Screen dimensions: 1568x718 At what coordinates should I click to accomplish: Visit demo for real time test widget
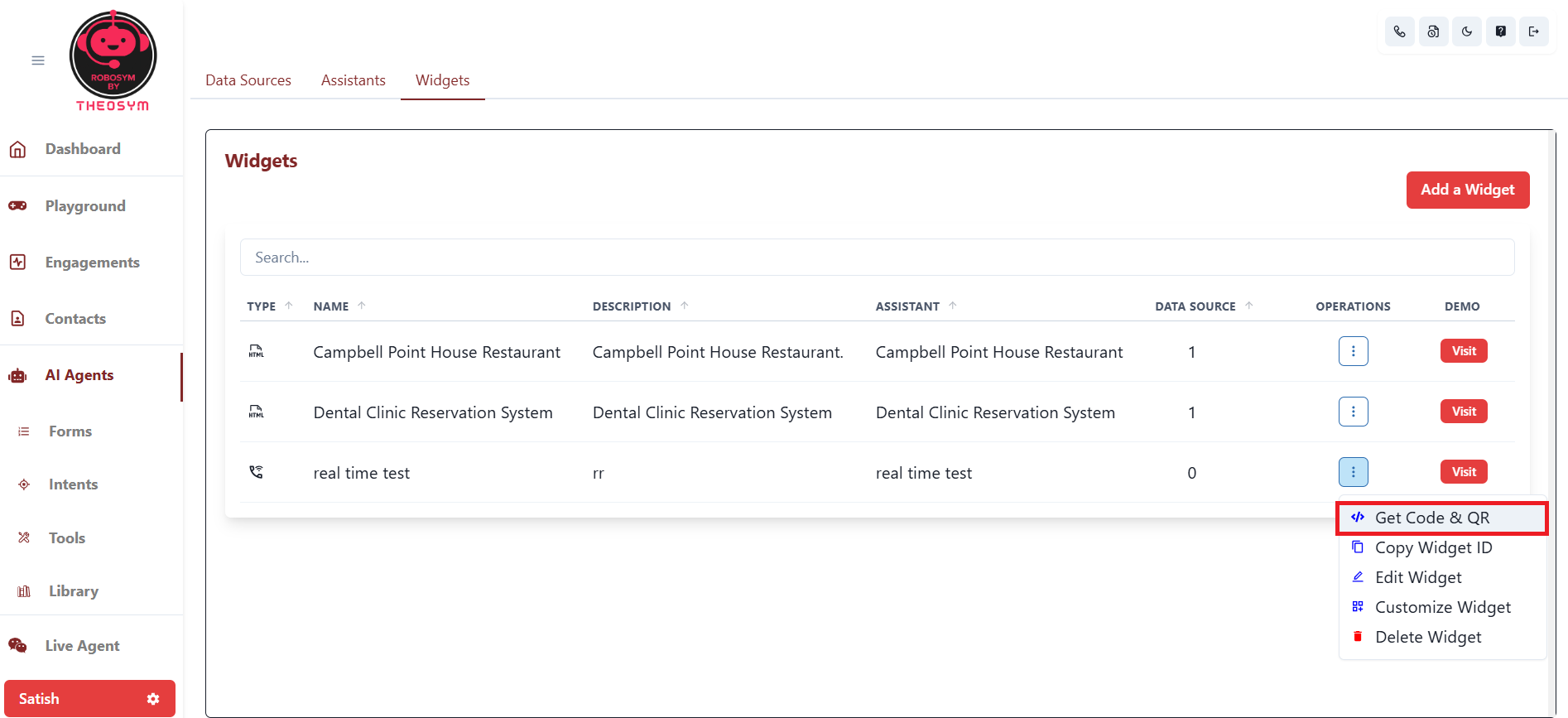(1464, 472)
